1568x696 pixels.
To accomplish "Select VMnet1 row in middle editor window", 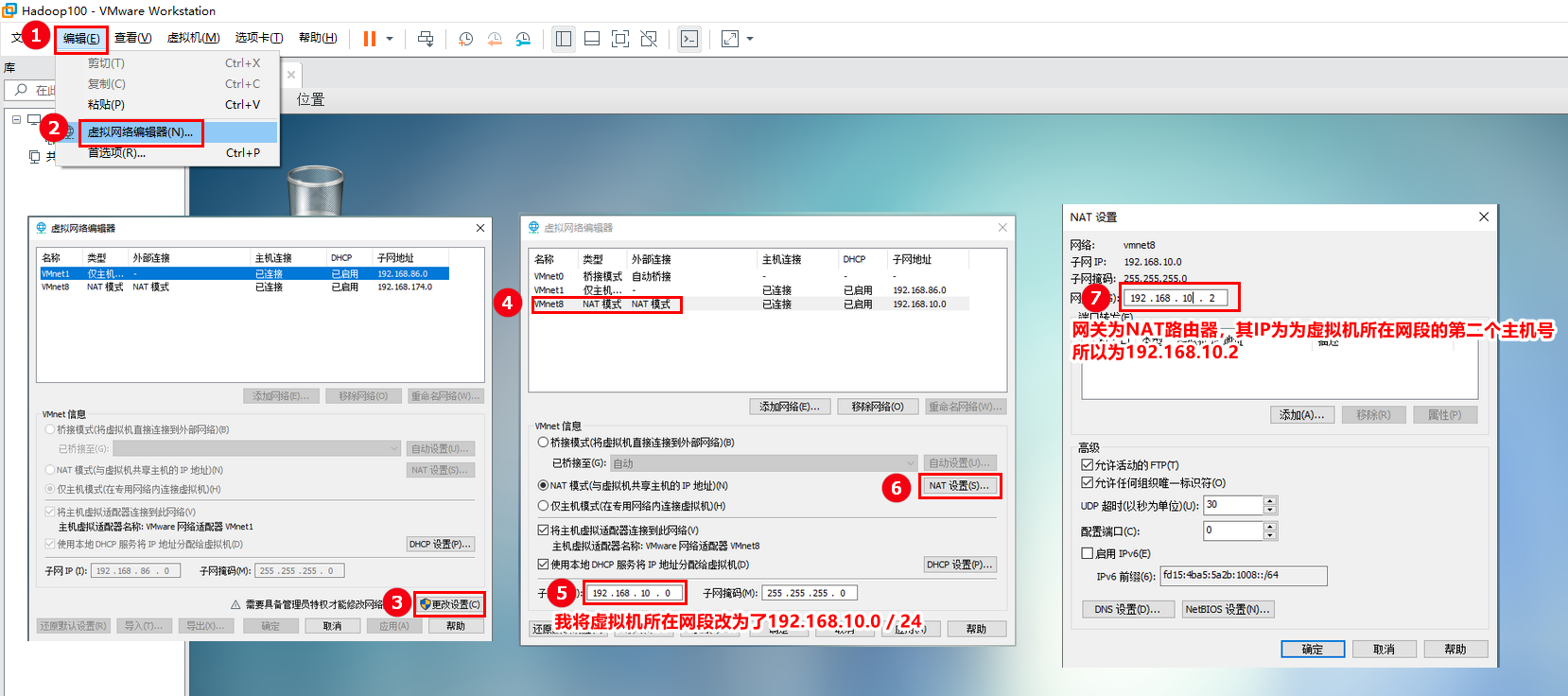I will click(x=750, y=290).
